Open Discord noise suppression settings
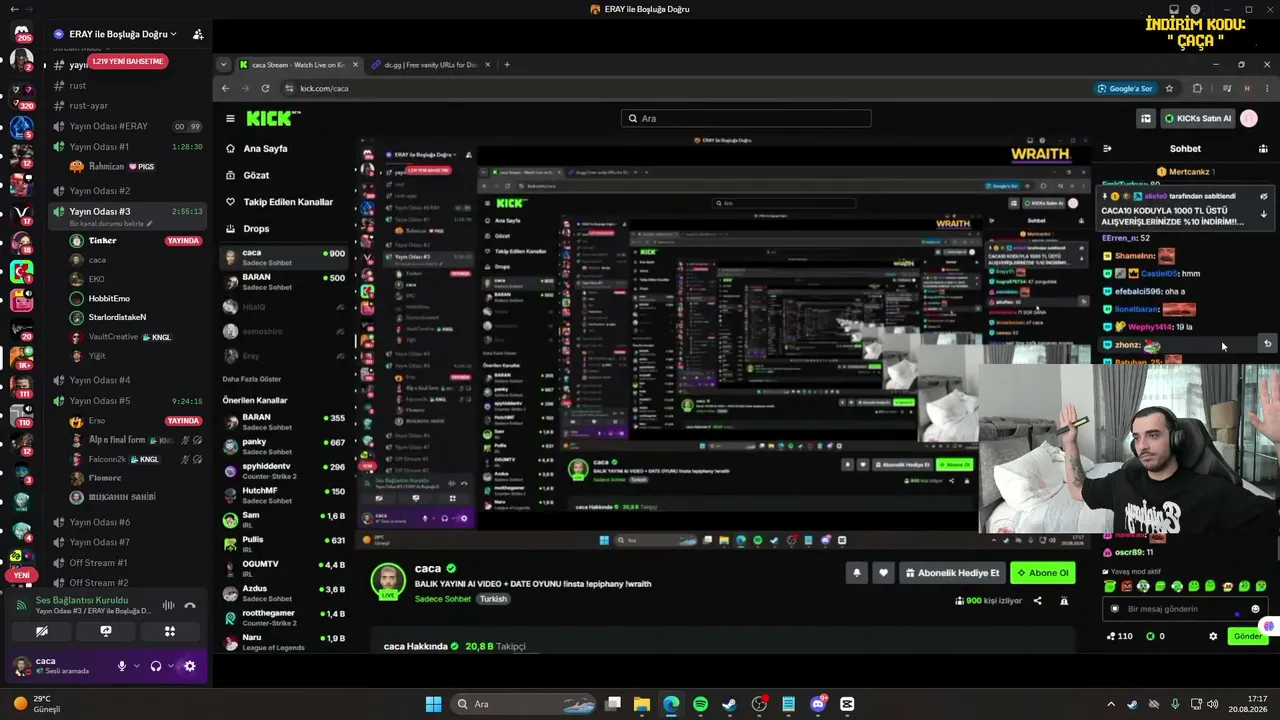 (x=168, y=605)
